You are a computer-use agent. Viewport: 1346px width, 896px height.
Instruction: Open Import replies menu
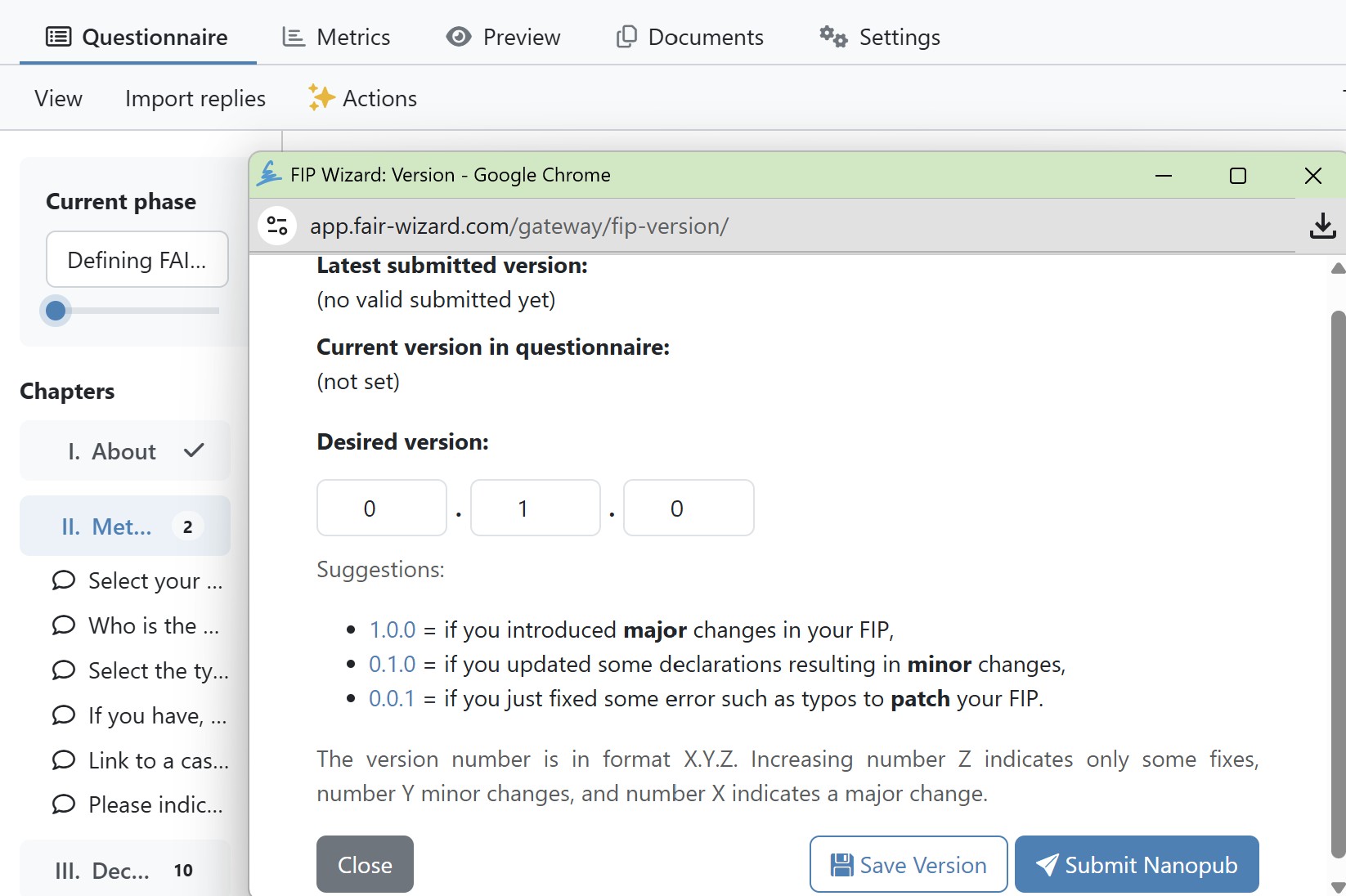click(195, 98)
